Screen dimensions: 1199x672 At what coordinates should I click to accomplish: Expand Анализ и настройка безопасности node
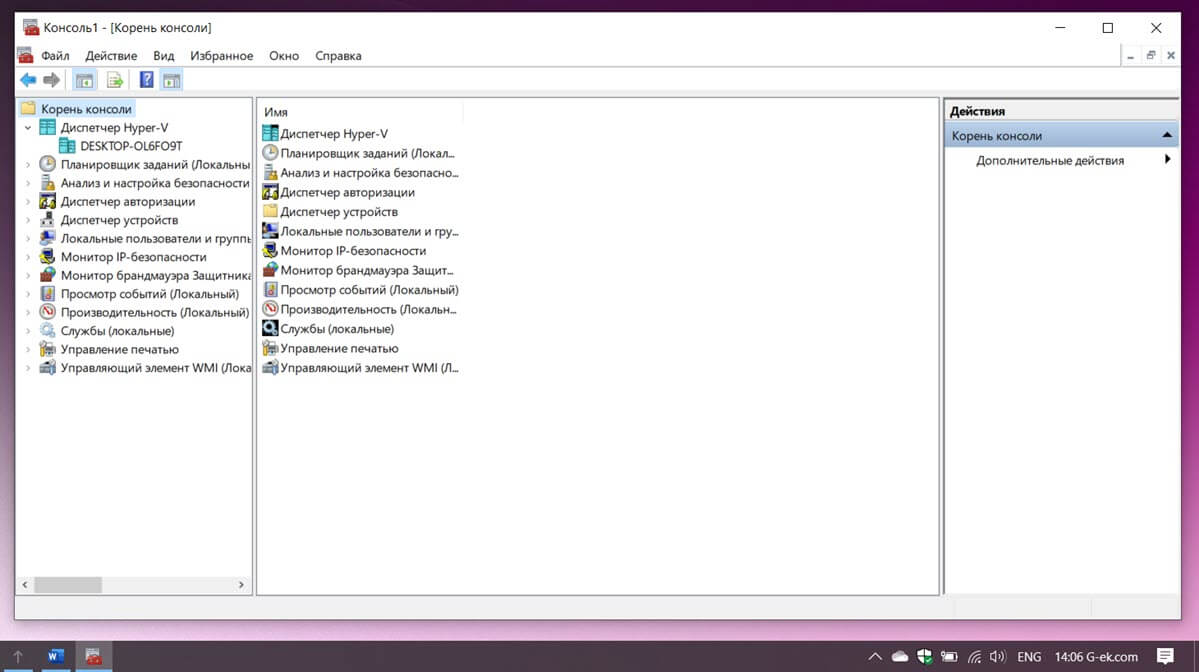point(28,183)
